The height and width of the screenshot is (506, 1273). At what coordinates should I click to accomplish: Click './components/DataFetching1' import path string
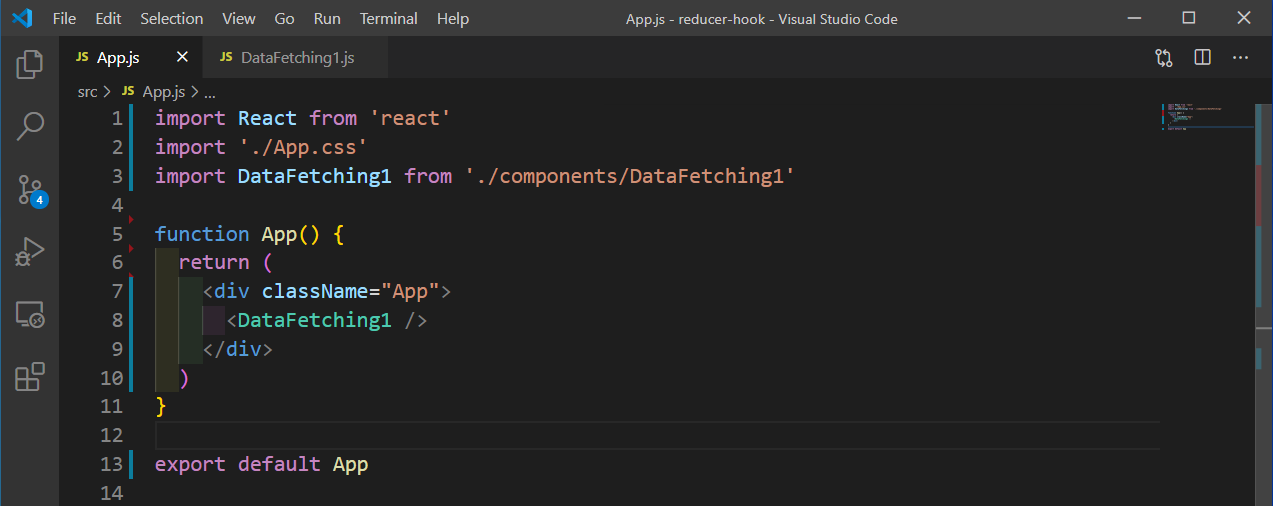[x=630, y=176]
